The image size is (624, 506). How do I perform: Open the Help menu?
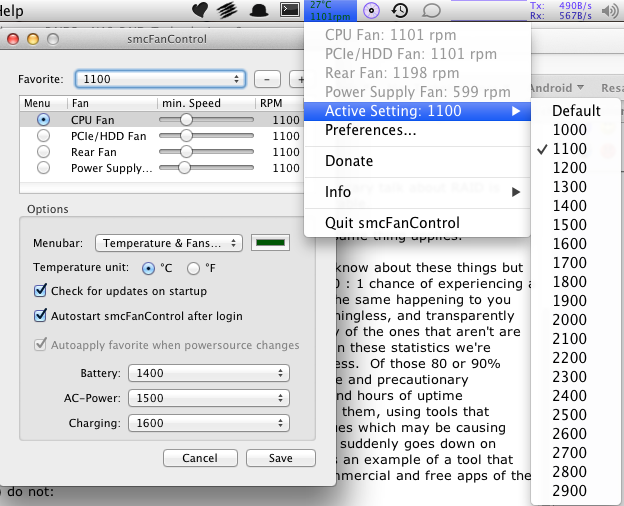tap(11, 11)
